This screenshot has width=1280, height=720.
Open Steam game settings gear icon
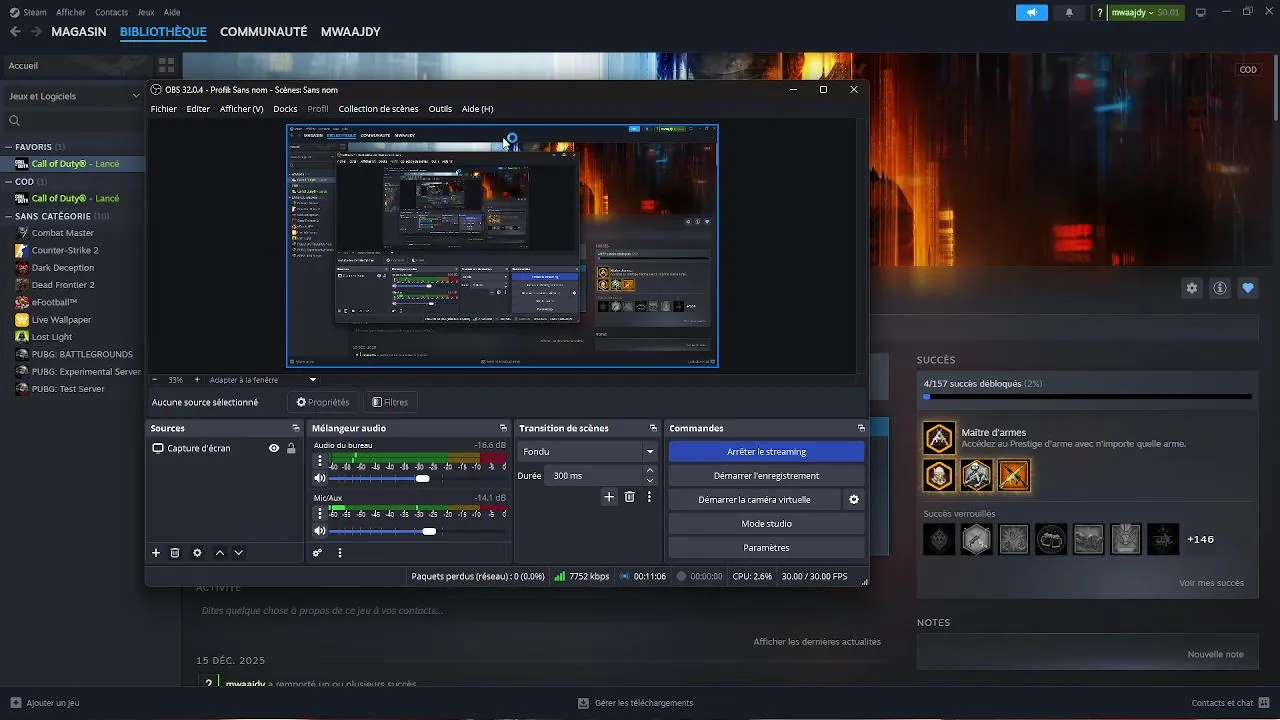pos(1192,288)
